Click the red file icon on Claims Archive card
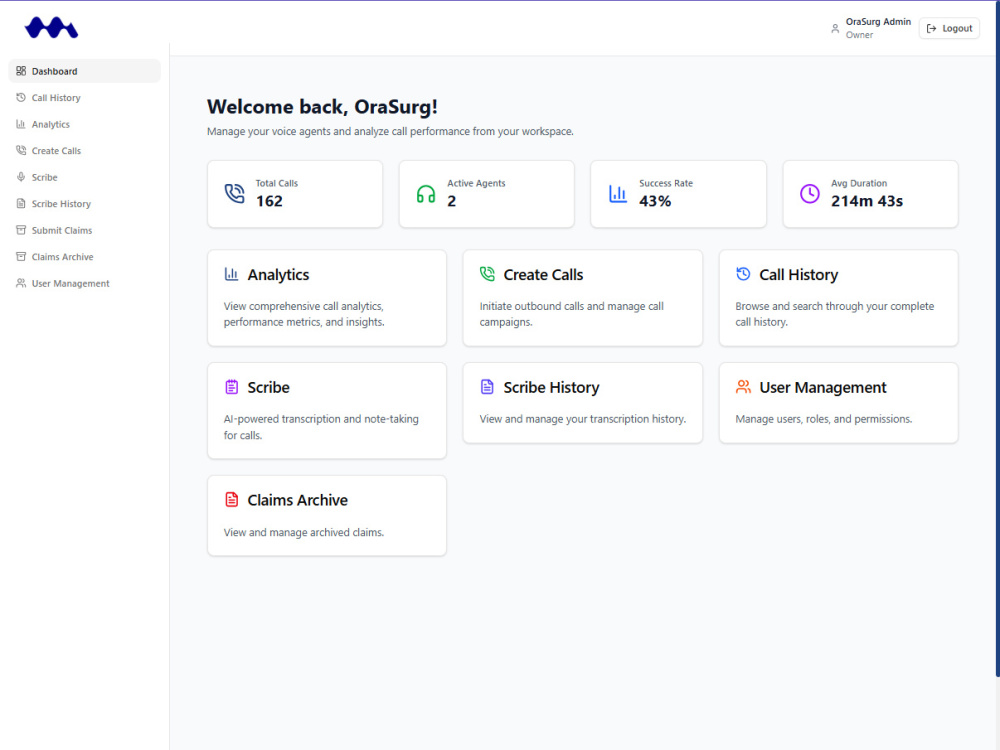 point(232,499)
